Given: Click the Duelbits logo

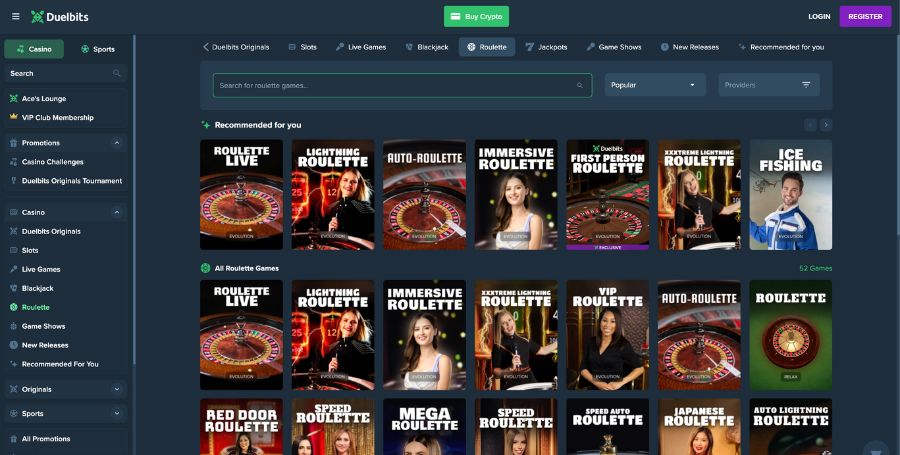Looking at the screenshot, I should pos(57,17).
